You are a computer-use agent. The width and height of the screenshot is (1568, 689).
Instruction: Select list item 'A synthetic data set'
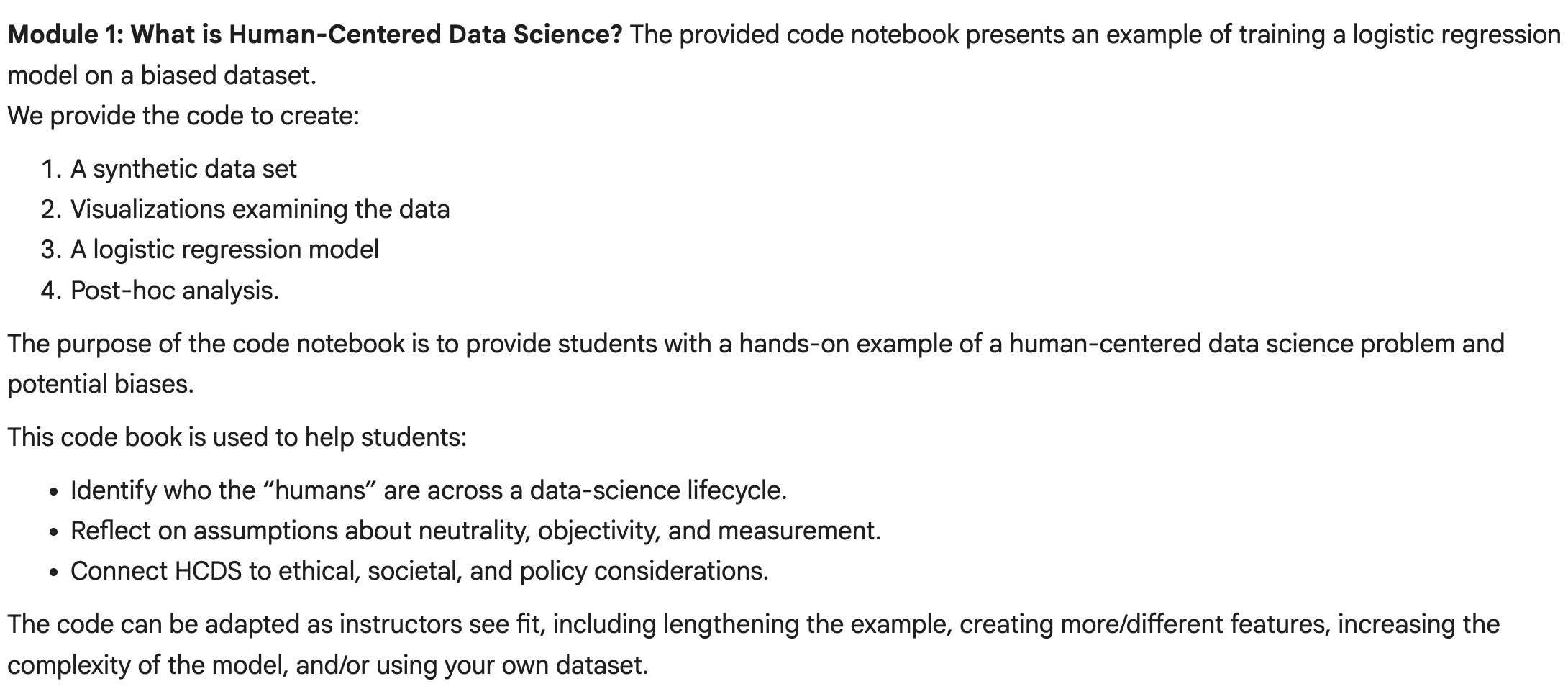pos(183,169)
